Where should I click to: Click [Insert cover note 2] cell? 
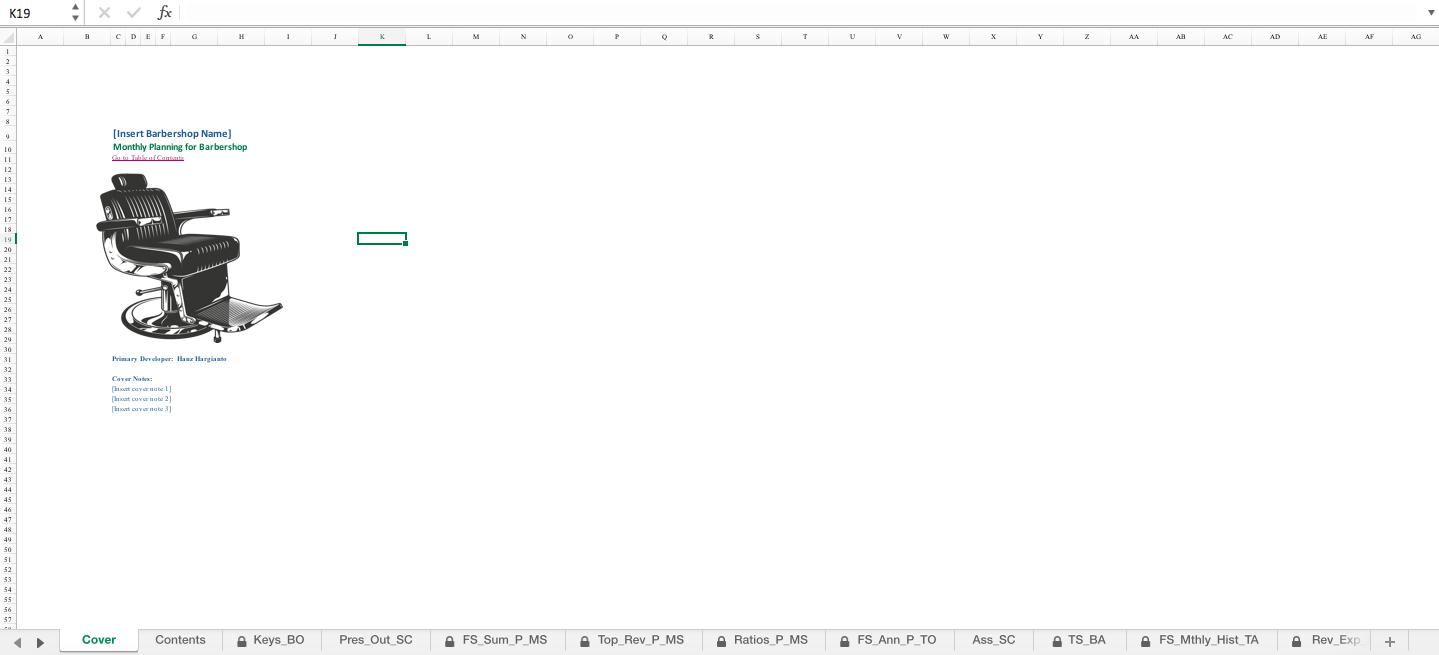(x=141, y=399)
